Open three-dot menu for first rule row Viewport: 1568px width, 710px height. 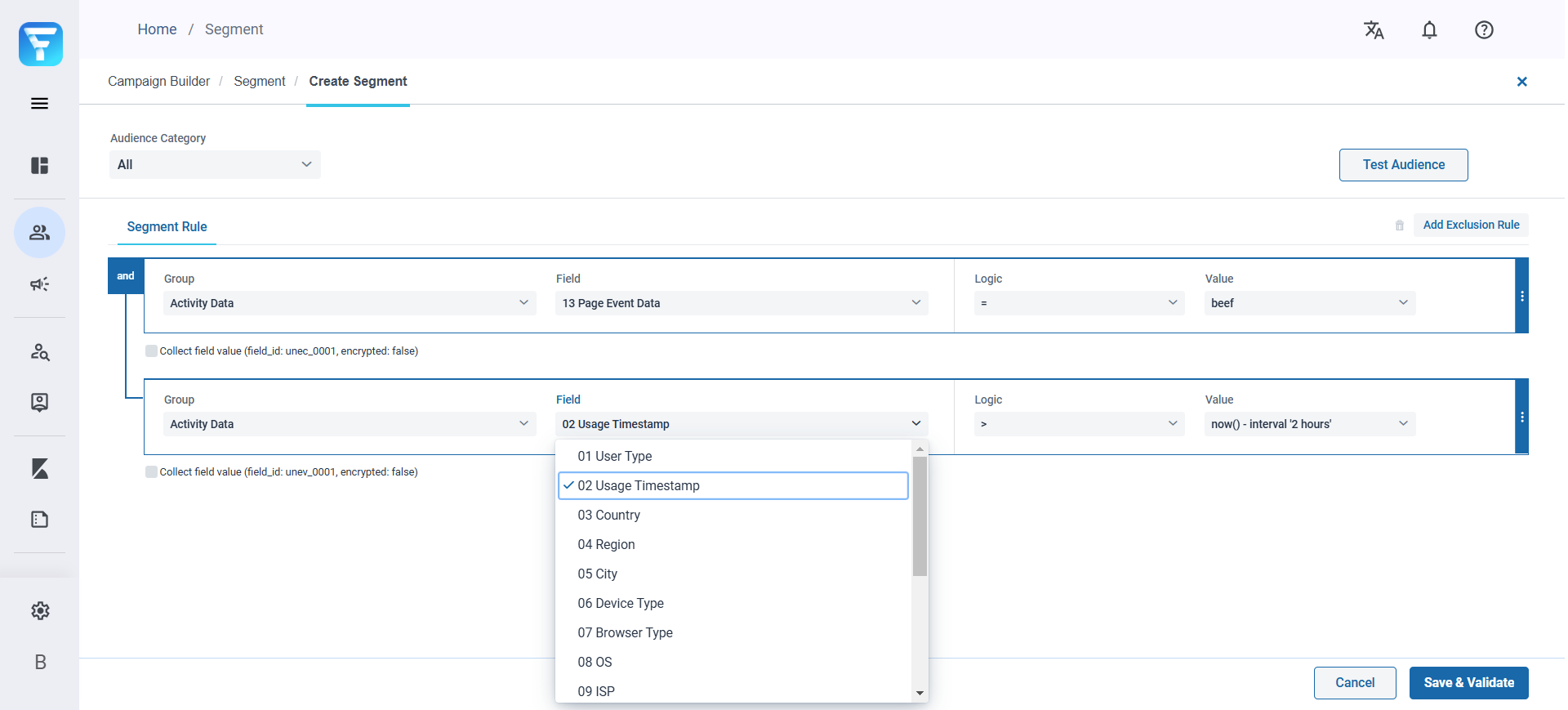pos(1521,297)
